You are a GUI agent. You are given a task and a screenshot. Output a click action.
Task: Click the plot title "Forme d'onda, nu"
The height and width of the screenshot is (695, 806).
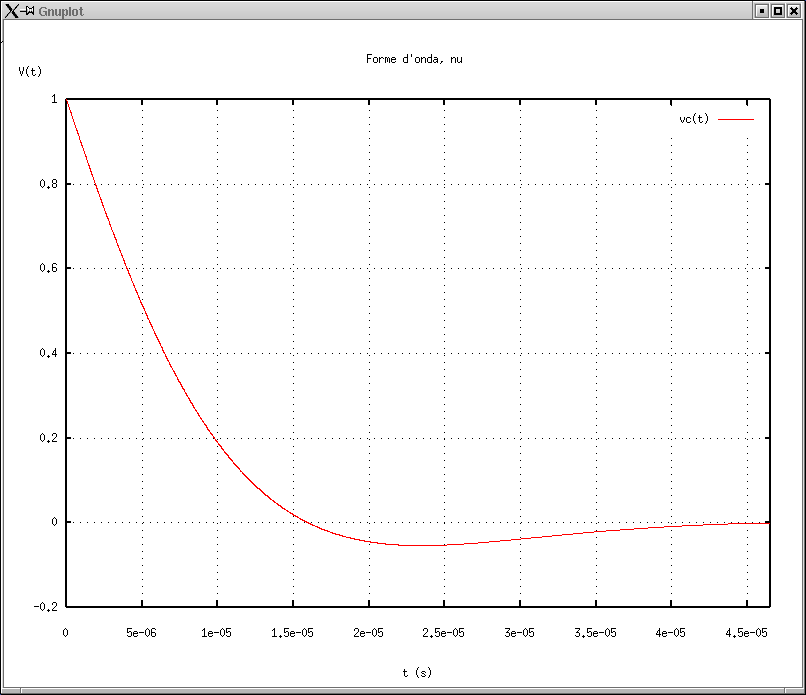(x=414, y=59)
